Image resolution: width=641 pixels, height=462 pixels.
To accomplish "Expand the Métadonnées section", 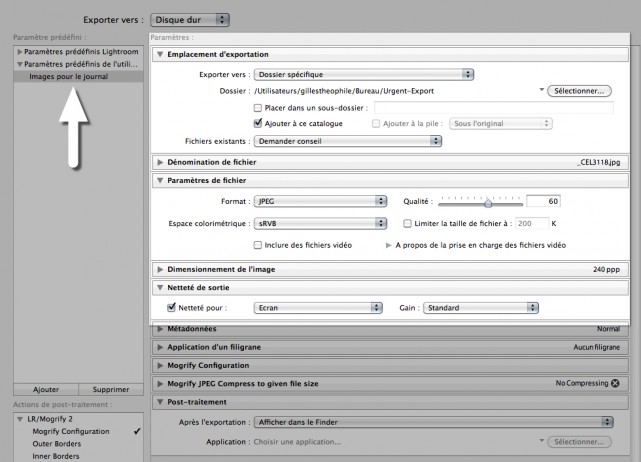I will (160, 329).
